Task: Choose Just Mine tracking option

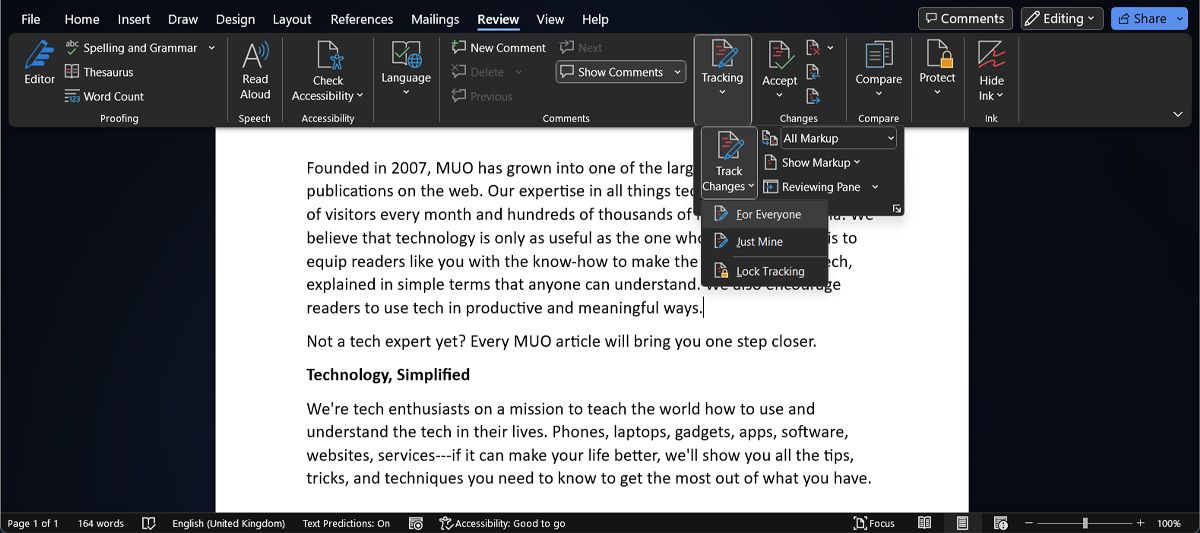Action: (765, 241)
